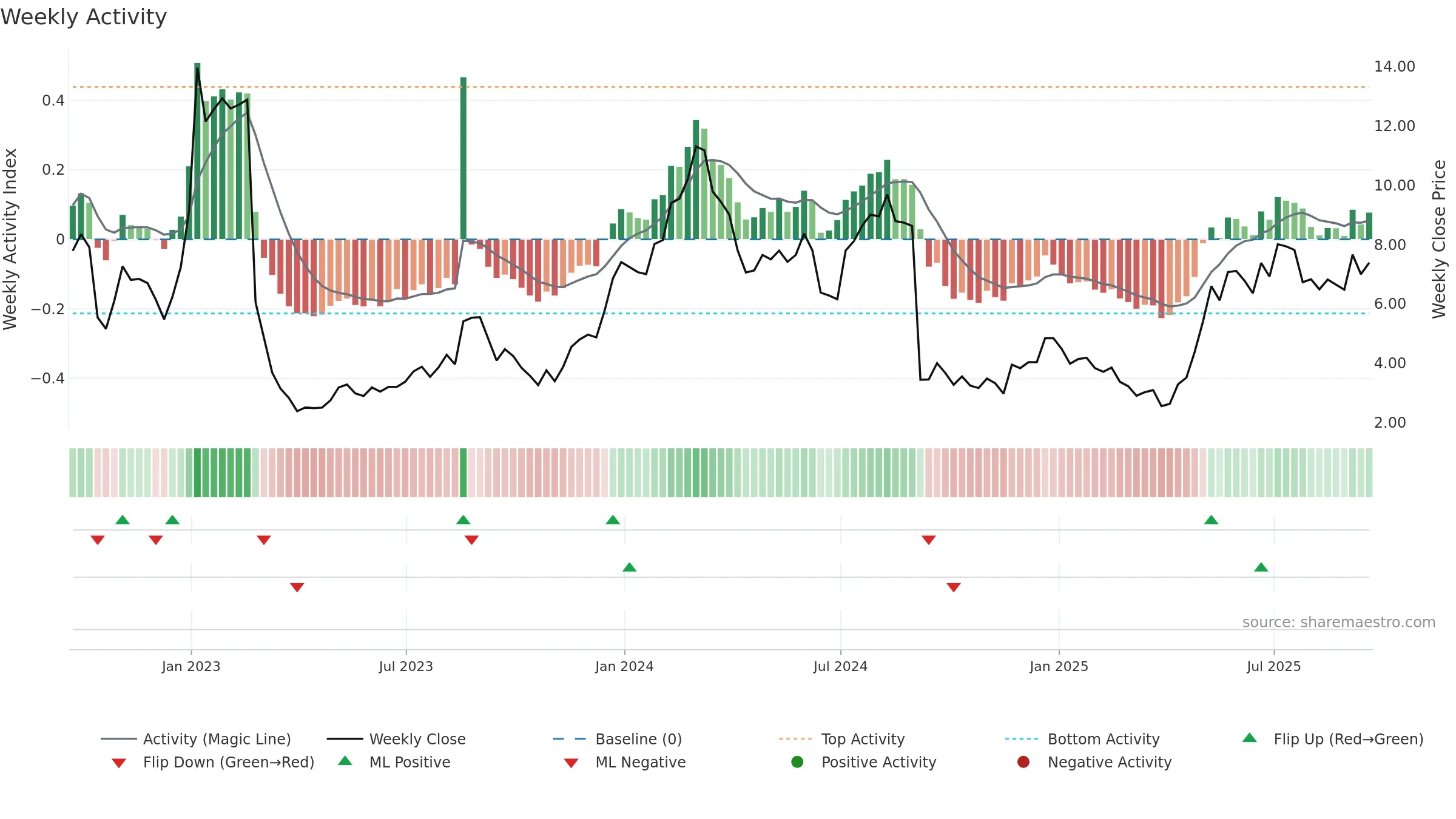
Task: Toggle Flip Up (Red→Green) legend entry
Action: (x=1333, y=739)
